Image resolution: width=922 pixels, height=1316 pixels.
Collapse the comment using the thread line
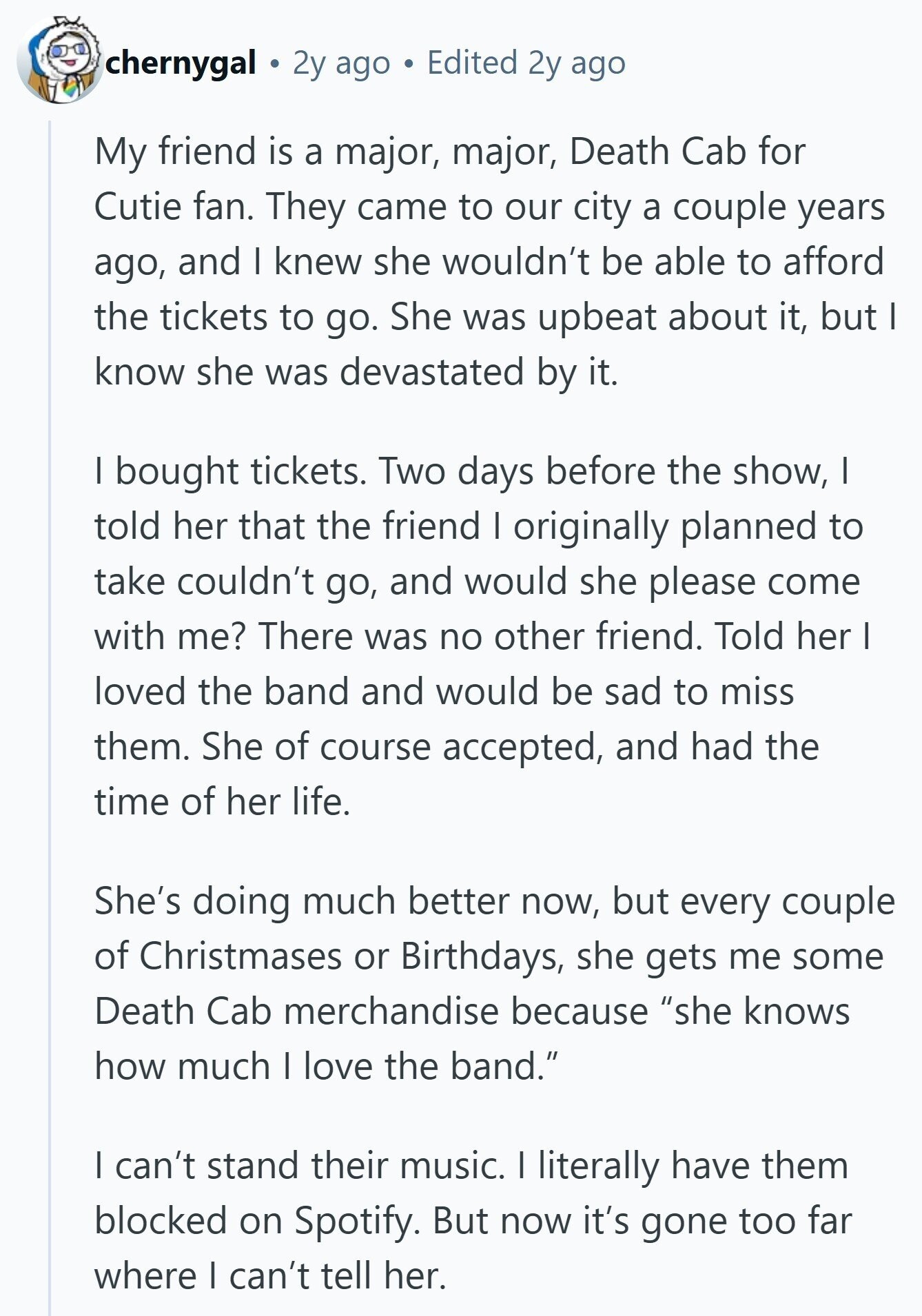click(50, 689)
